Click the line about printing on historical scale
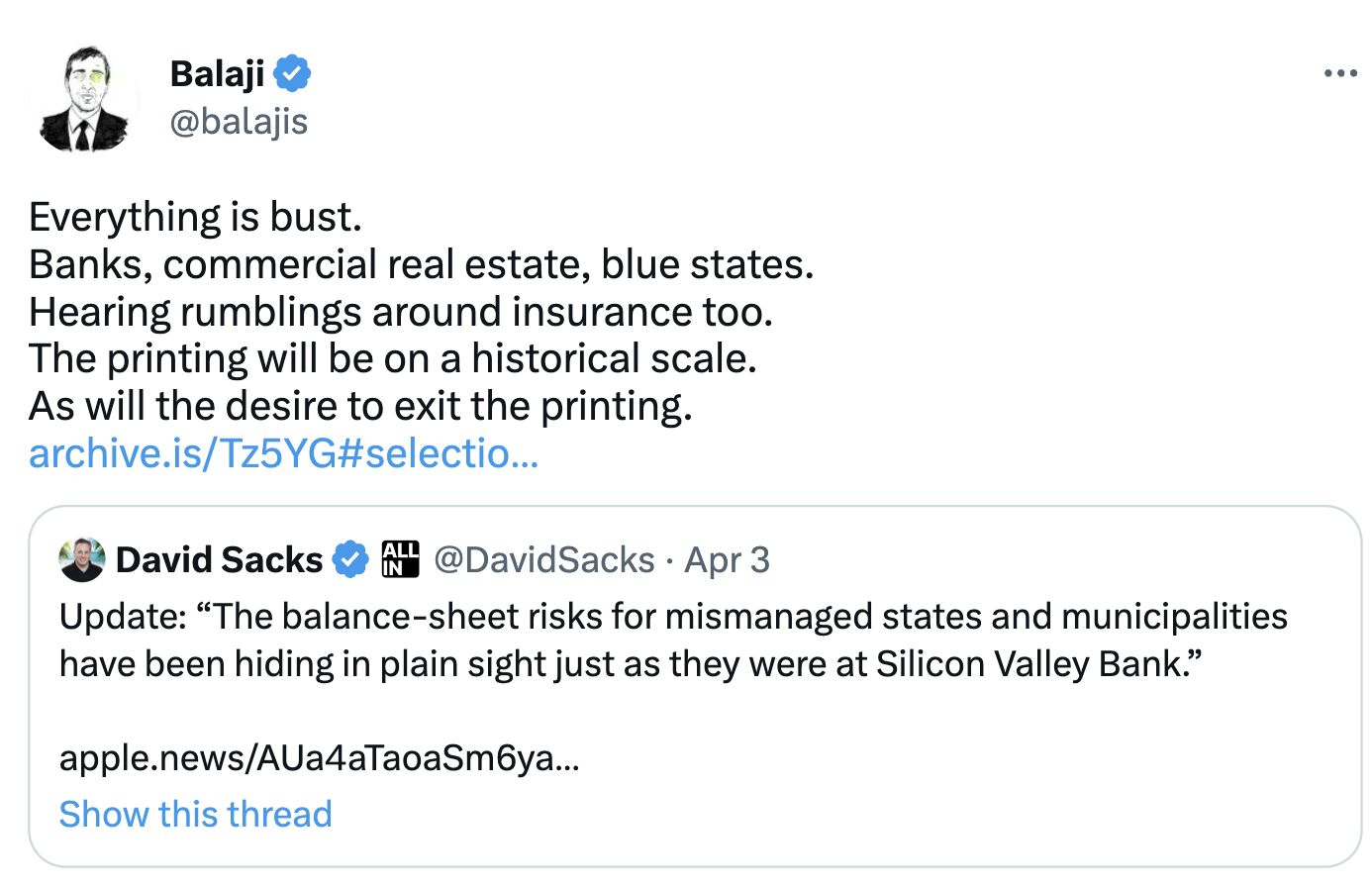This screenshot has width=1372, height=887. click(392, 358)
